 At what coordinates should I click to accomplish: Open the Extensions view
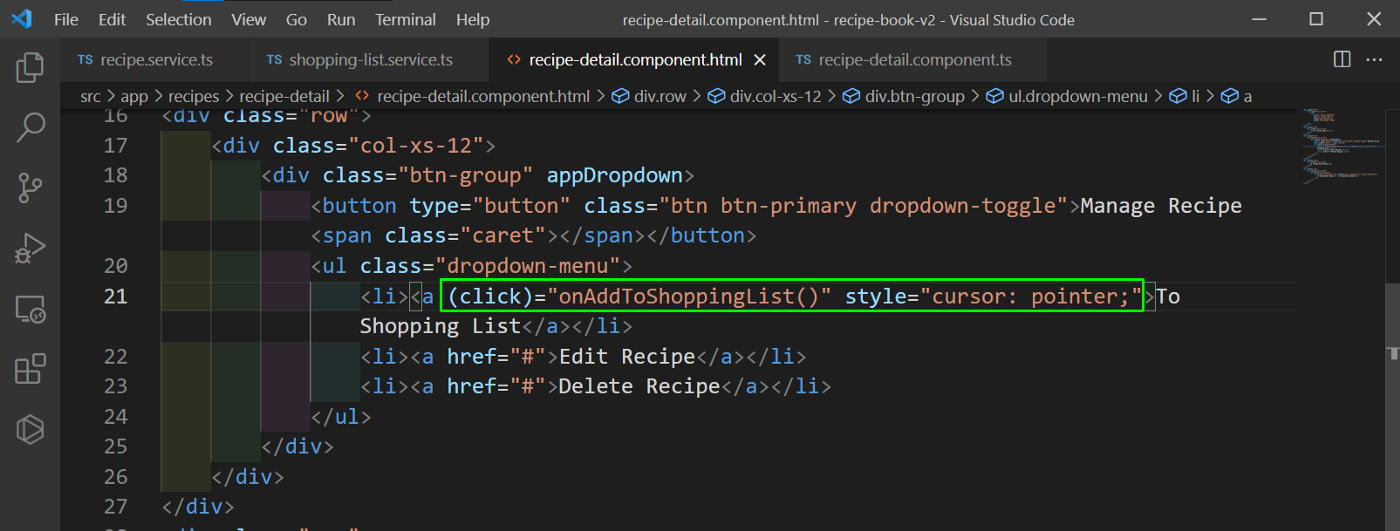coord(30,369)
